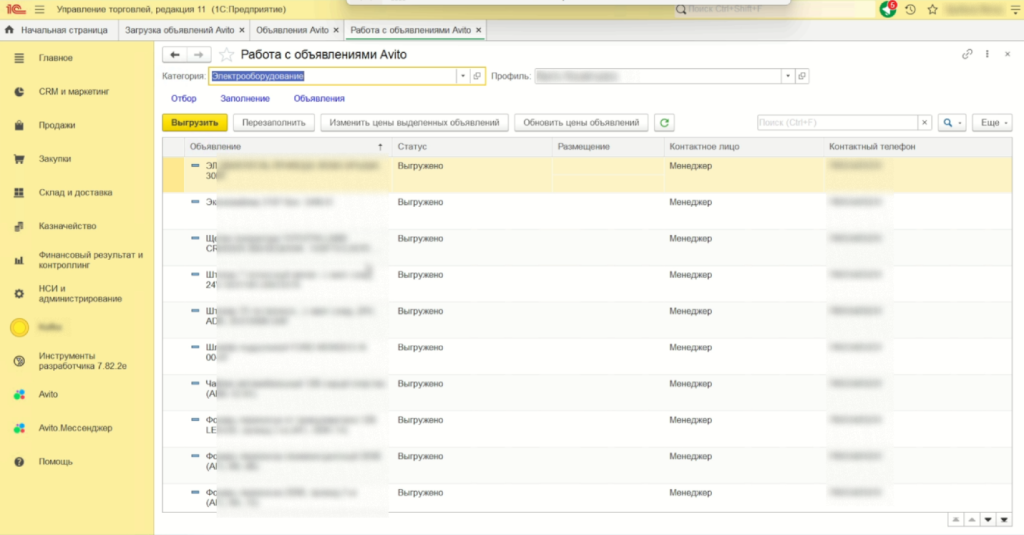Switch to the Объявления Avito tab
This screenshot has height=535, width=1024.
click(x=293, y=30)
